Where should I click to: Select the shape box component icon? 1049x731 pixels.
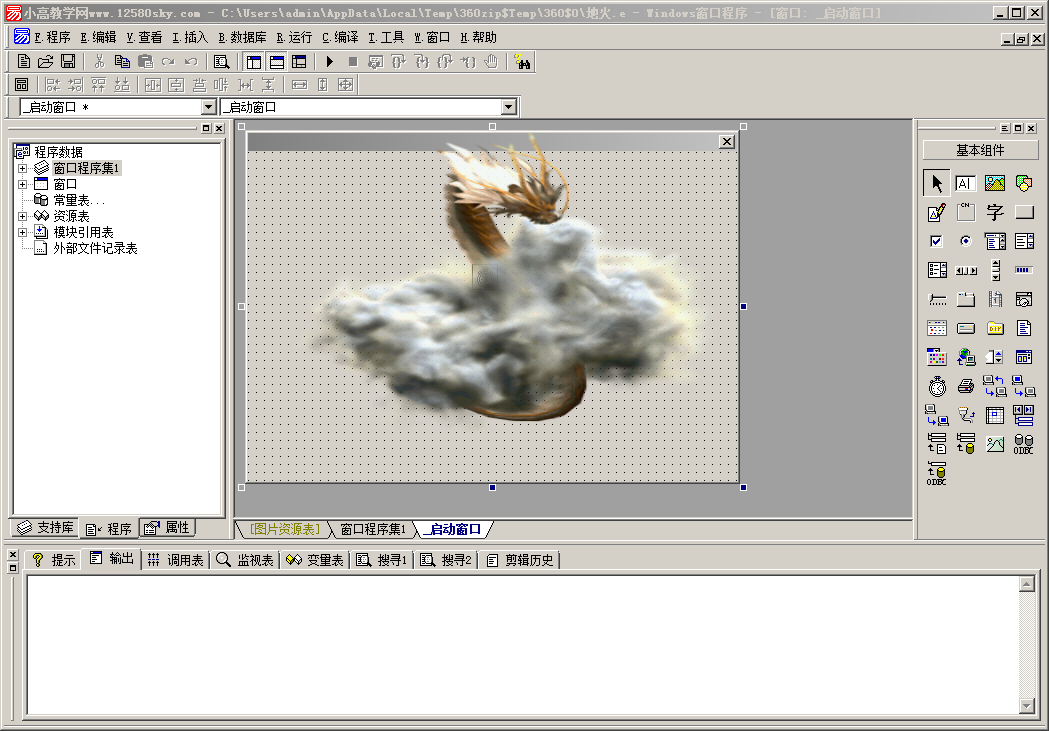pos(1024,183)
